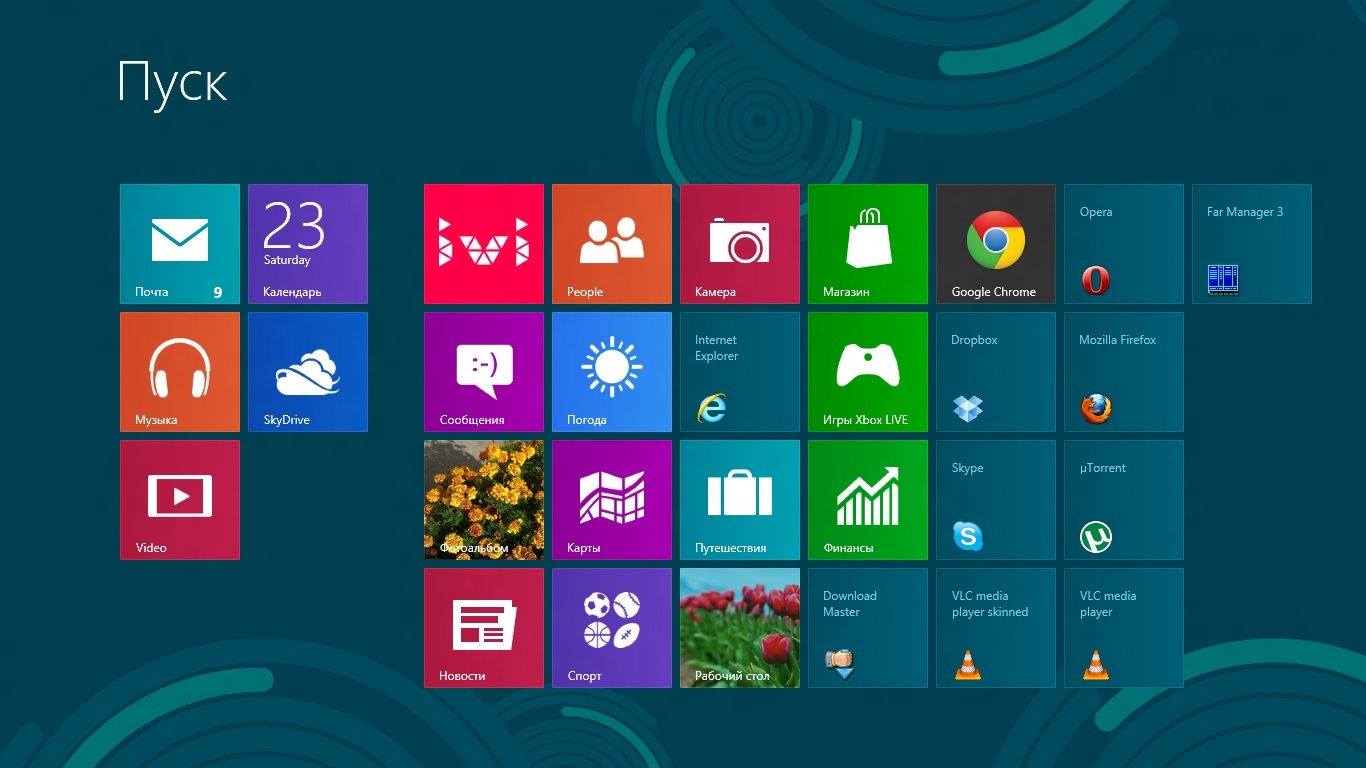Open the VLC media player tile
This screenshot has width=1366, height=768.
point(1123,627)
